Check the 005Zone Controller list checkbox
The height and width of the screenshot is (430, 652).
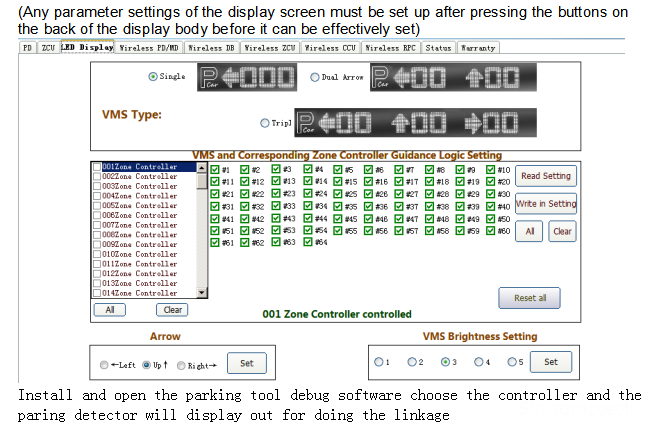pyautogui.click(x=97, y=204)
